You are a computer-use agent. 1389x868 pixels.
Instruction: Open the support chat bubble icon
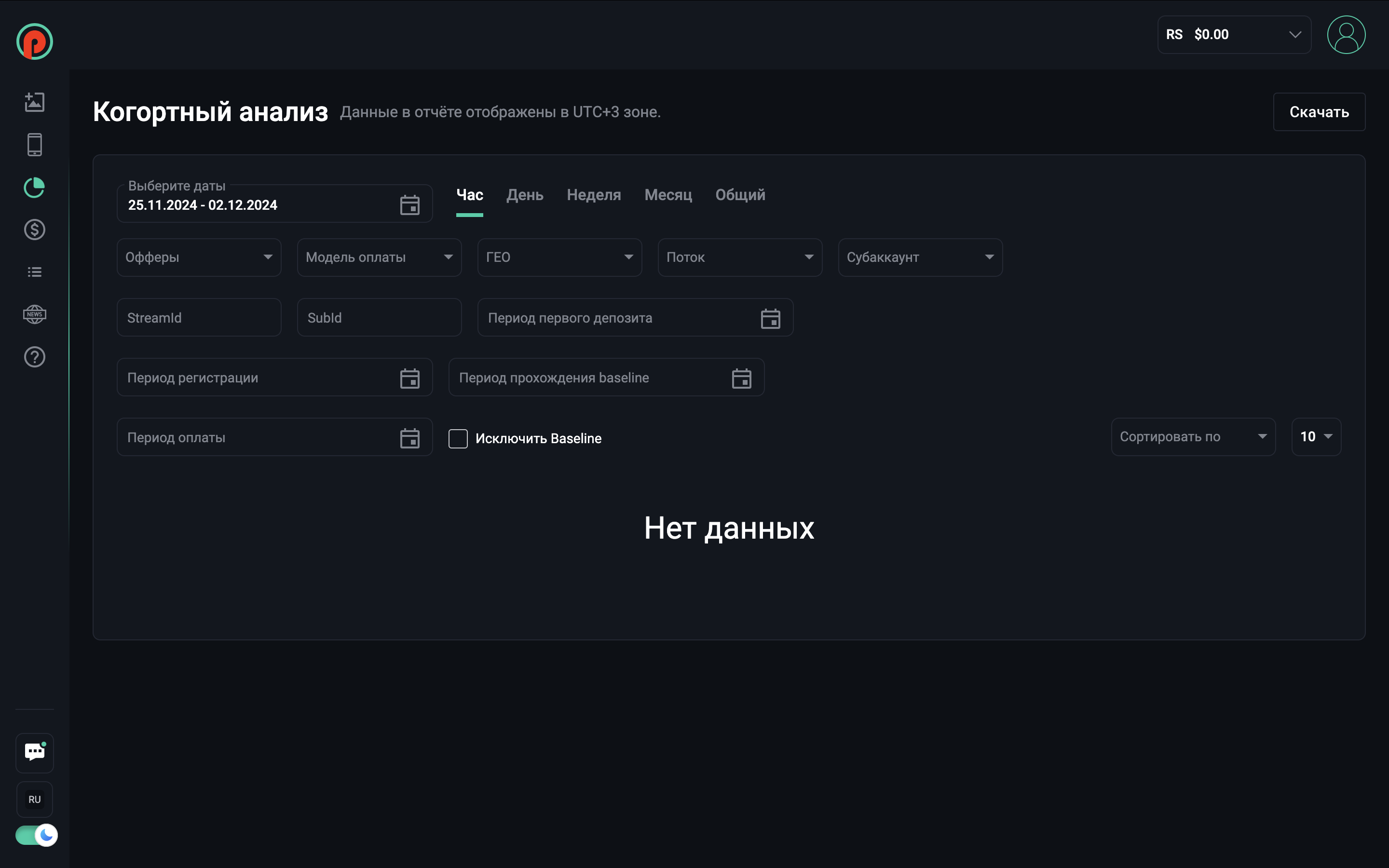coord(34,752)
